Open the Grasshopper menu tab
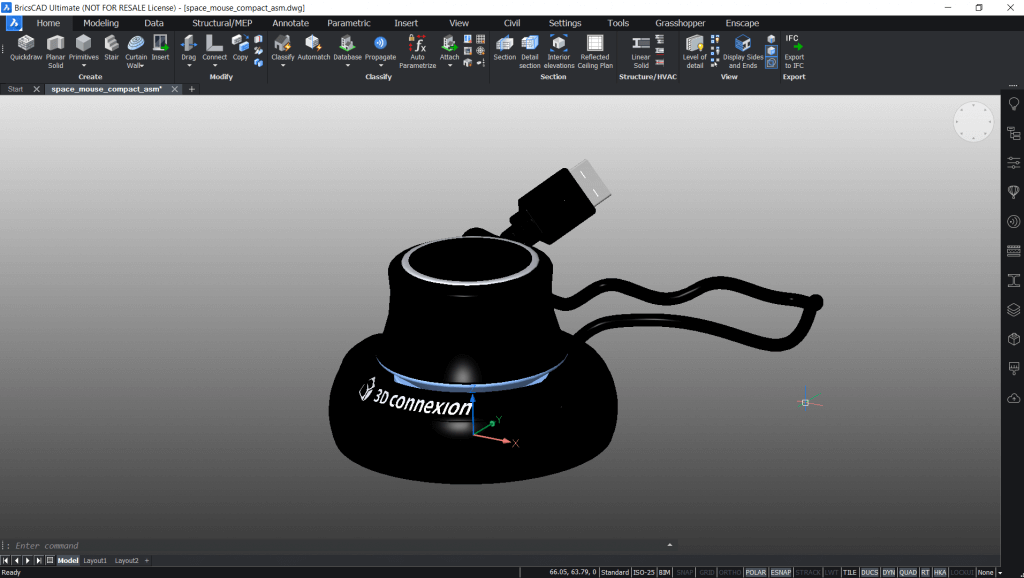 click(x=678, y=22)
